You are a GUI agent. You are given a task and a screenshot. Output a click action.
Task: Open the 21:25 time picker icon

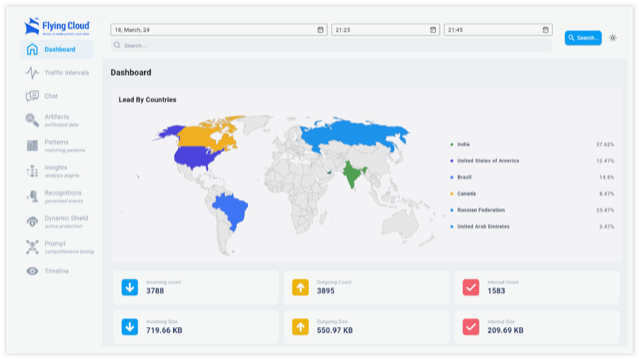433,30
